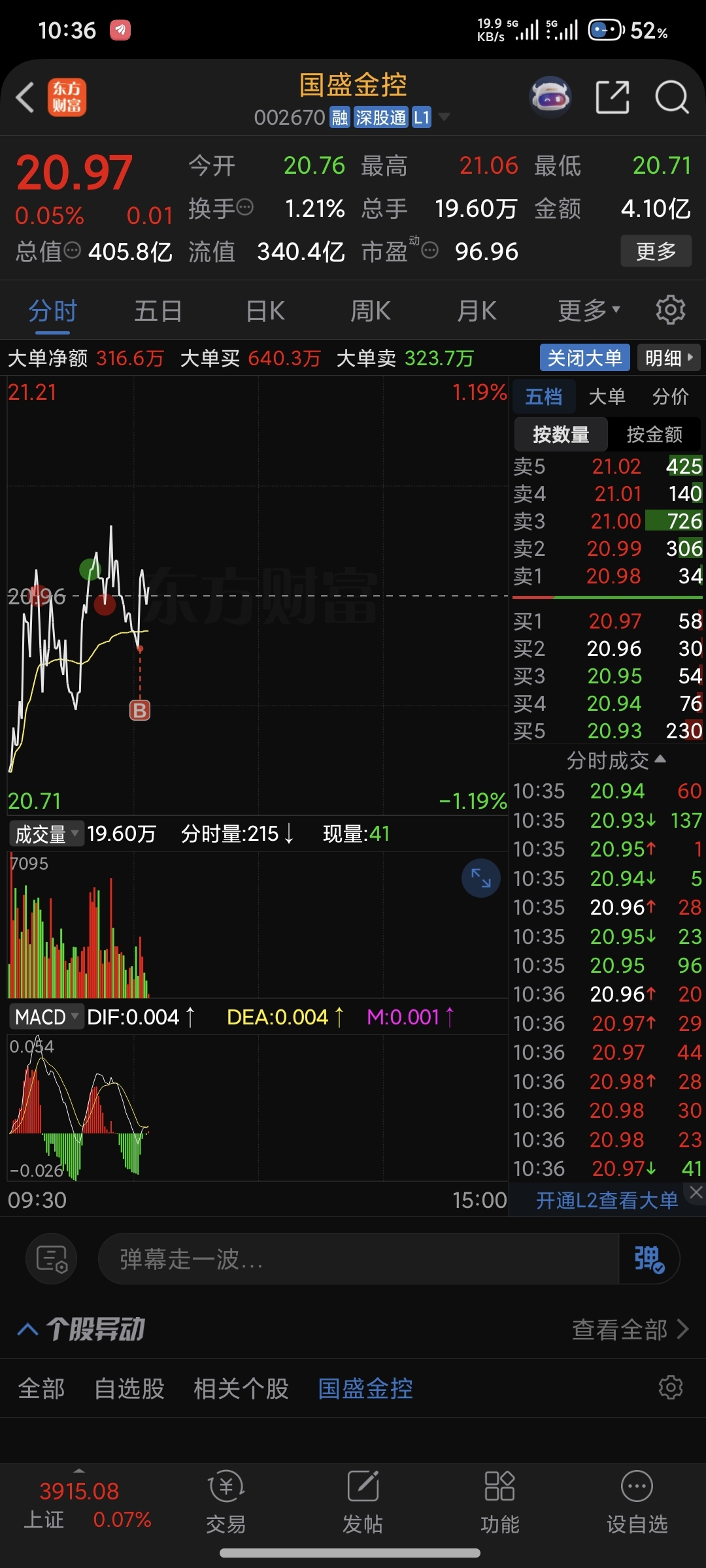Open 更多 chart period dropdown
Screen dimensions: 706x1568
[589, 311]
